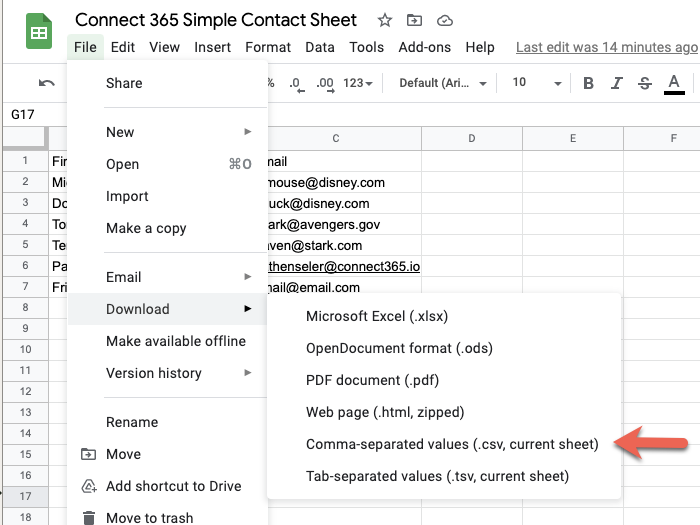The image size is (700, 525).
Task: Choose Microsoft Excel (.xlsx) download option
Action: tap(377, 316)
